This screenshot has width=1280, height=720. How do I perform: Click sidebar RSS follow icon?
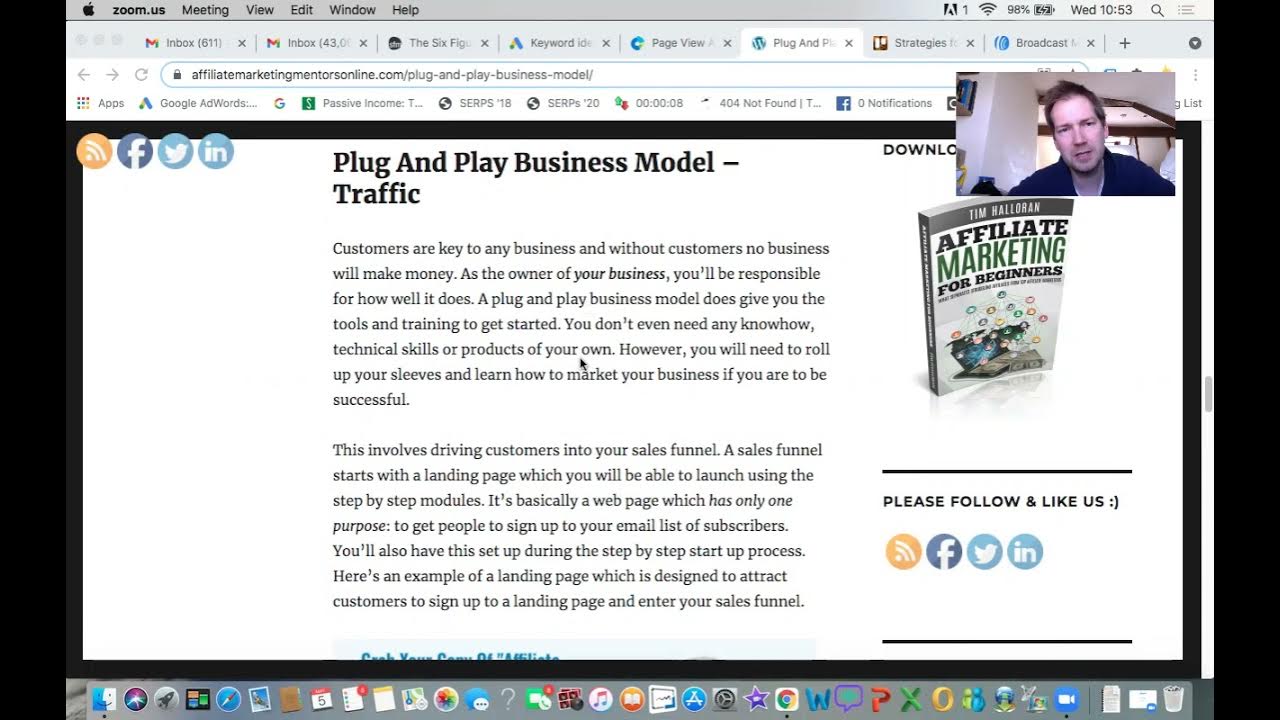click(904, 551)
